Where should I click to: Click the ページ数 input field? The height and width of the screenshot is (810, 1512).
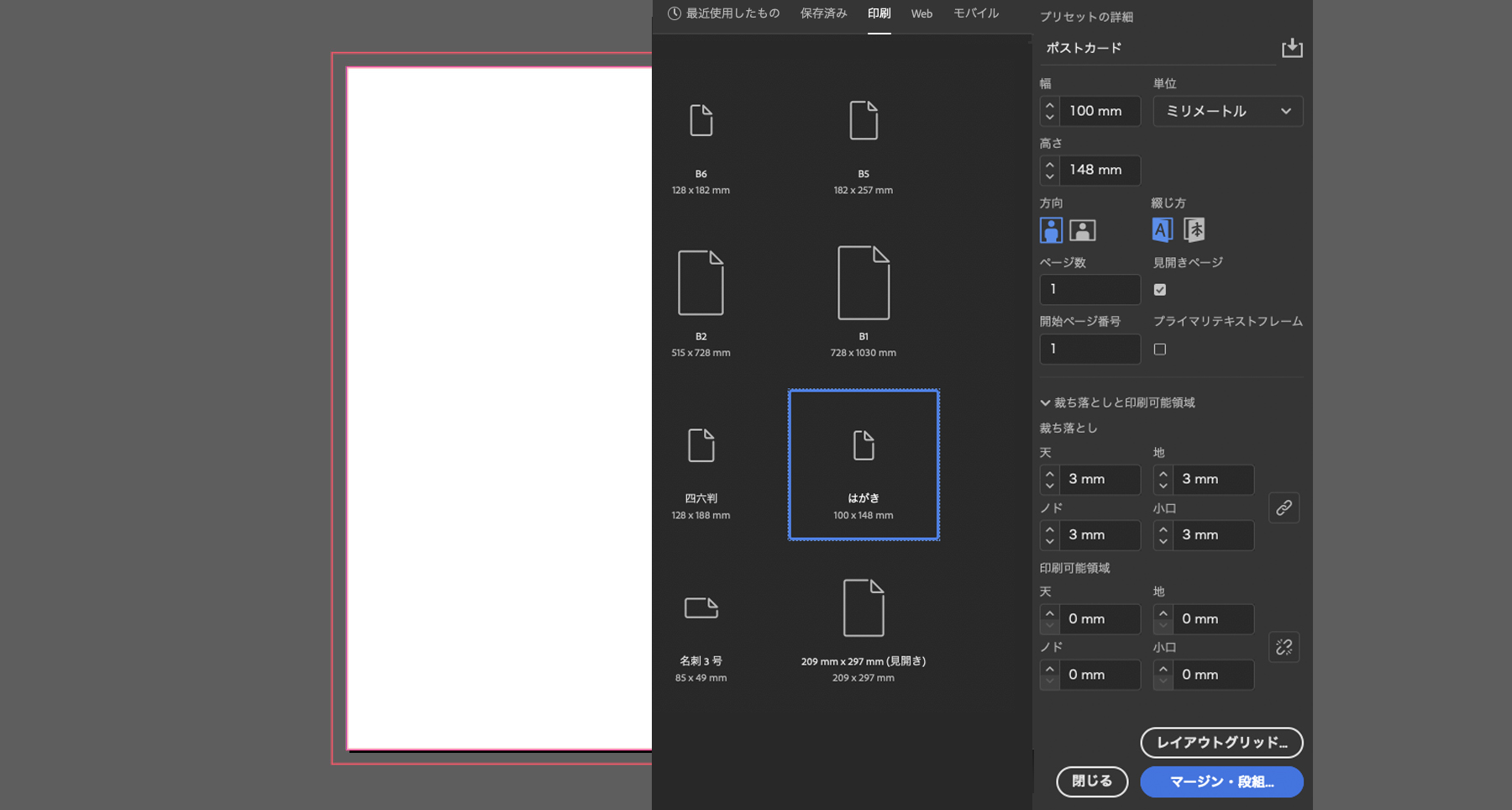(x=1090, y=290)
